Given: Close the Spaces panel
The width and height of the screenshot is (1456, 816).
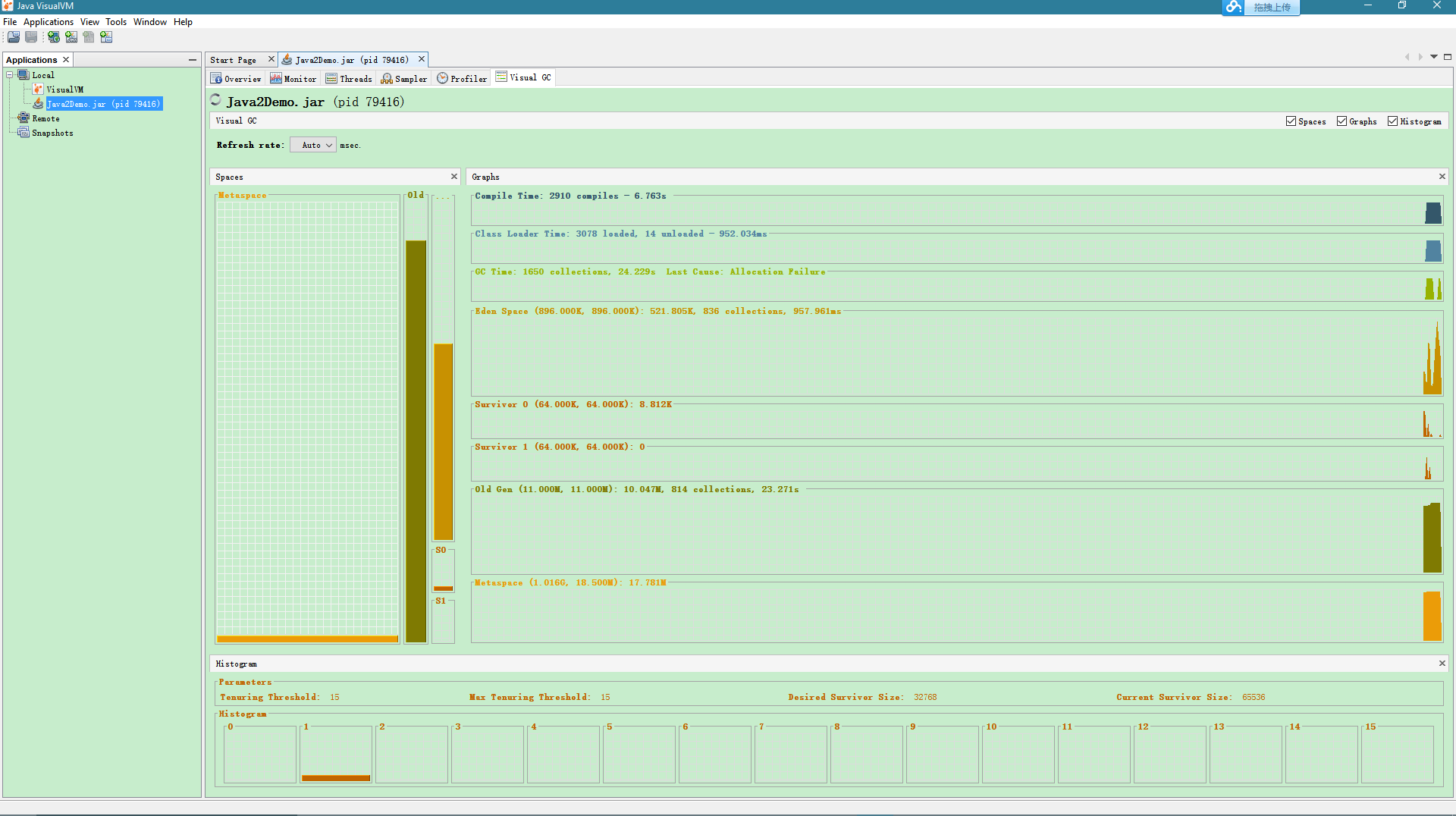Looking at the screenshot, I should 454,177.
